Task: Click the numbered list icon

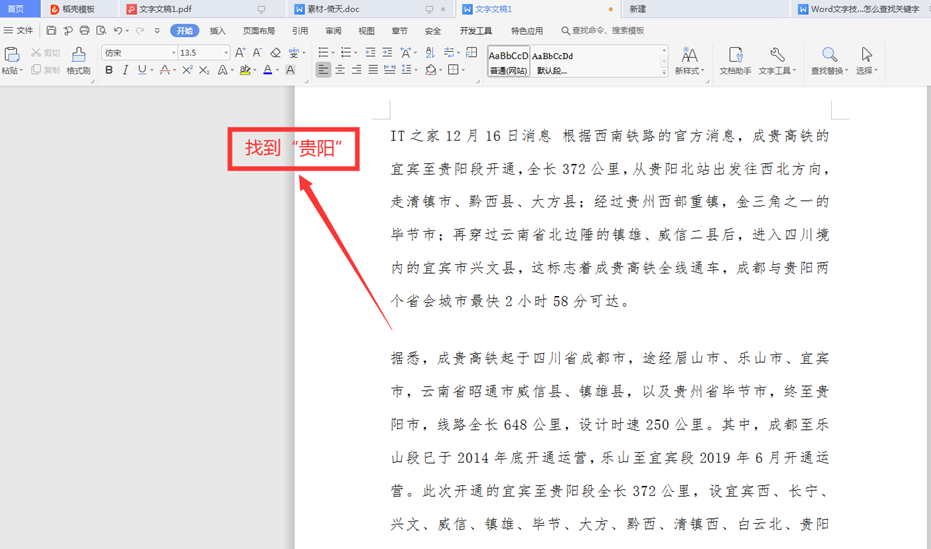Action: tap(346, 53)
